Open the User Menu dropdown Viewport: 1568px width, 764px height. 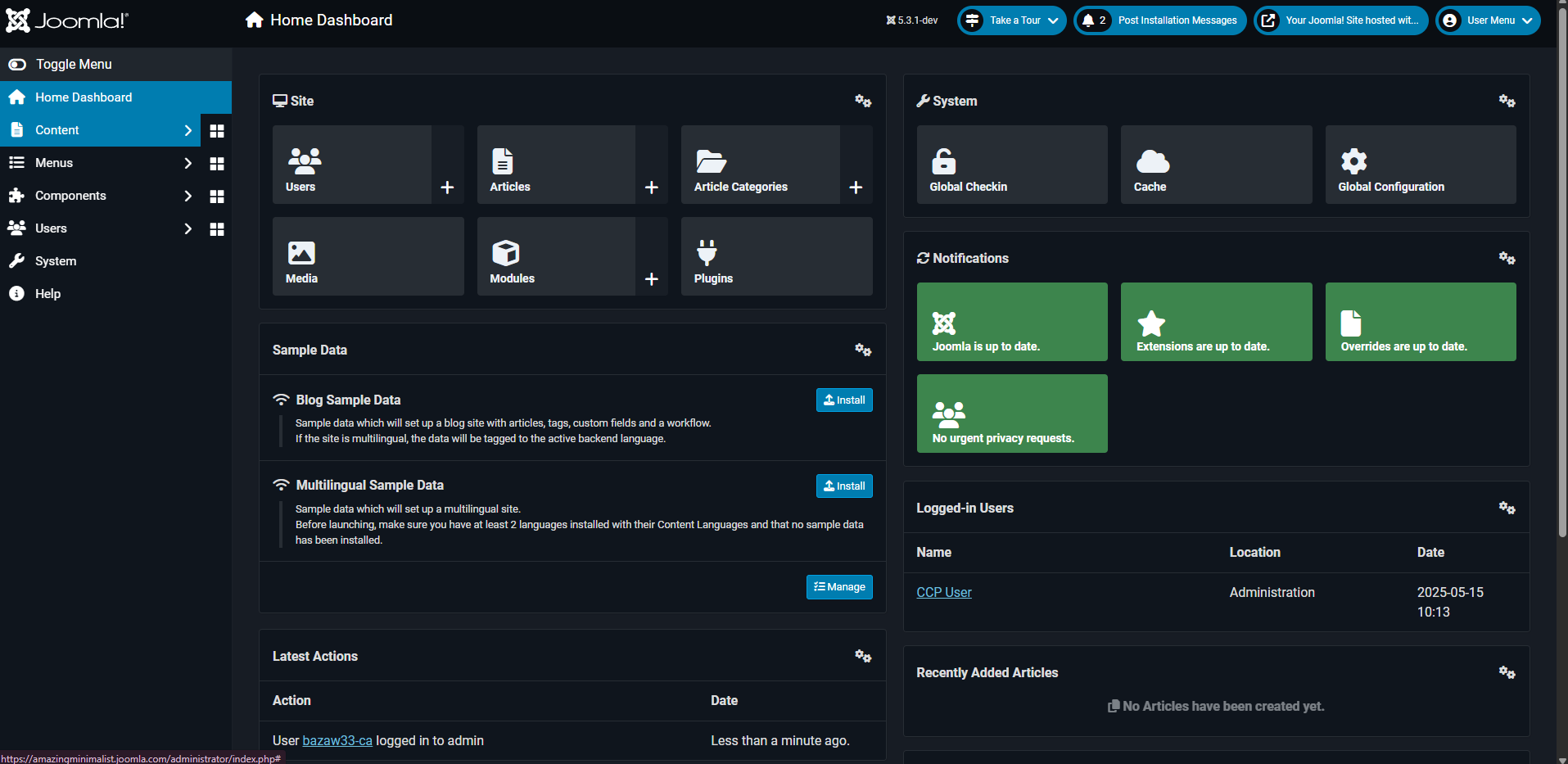(1488, 20)
